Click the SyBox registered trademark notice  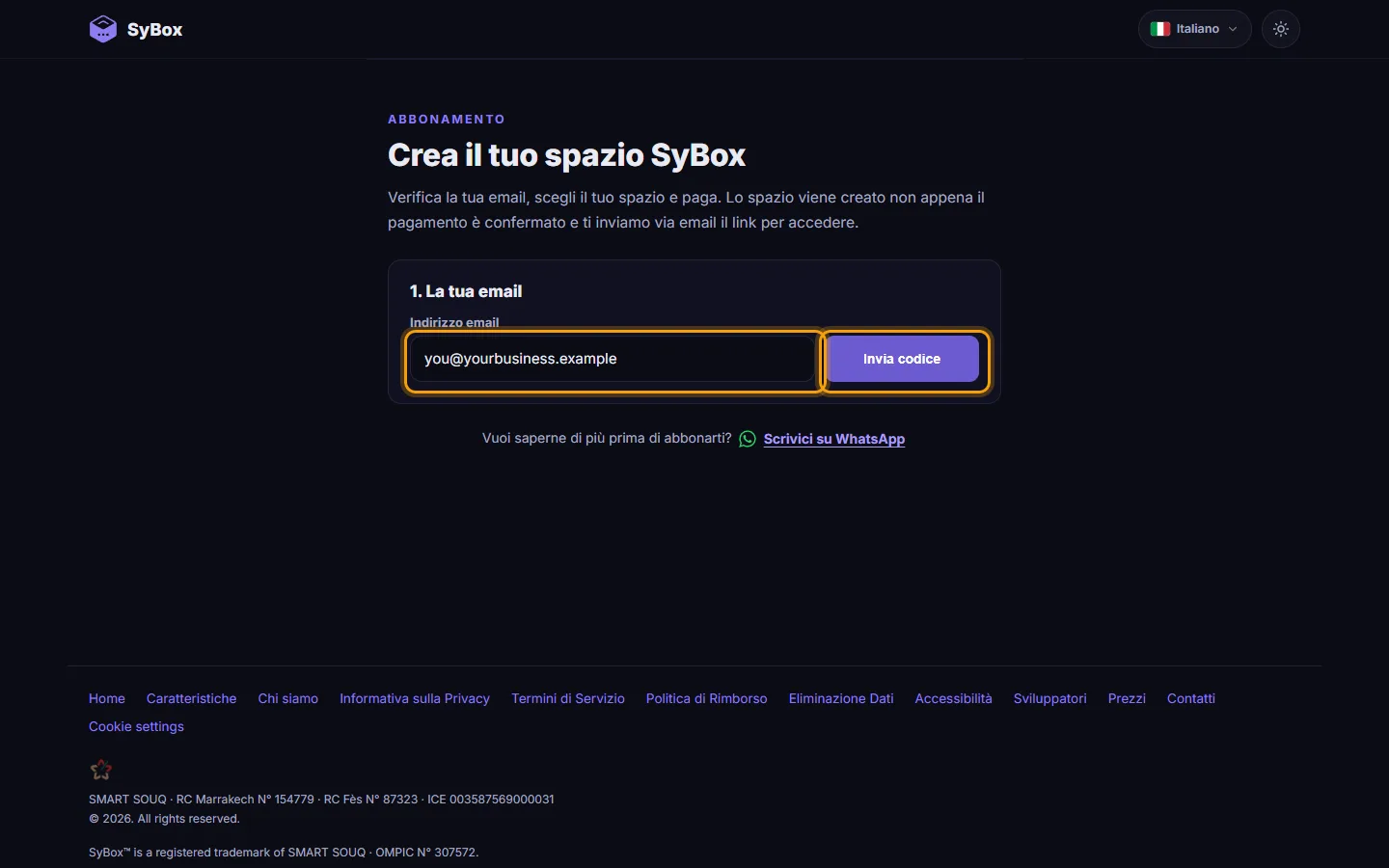284,853
